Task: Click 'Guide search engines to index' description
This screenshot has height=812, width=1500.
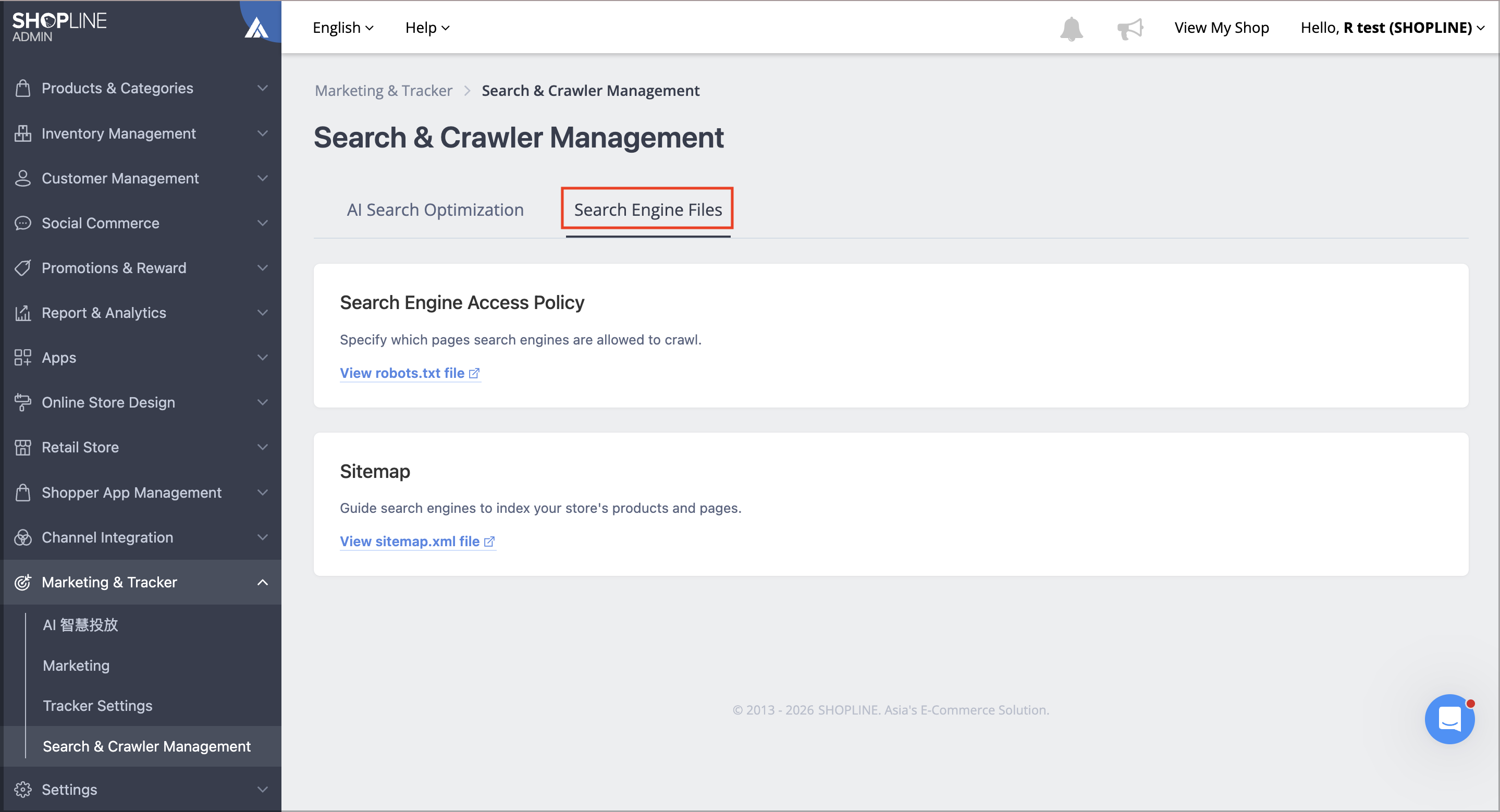Action: tap(540, 508)
